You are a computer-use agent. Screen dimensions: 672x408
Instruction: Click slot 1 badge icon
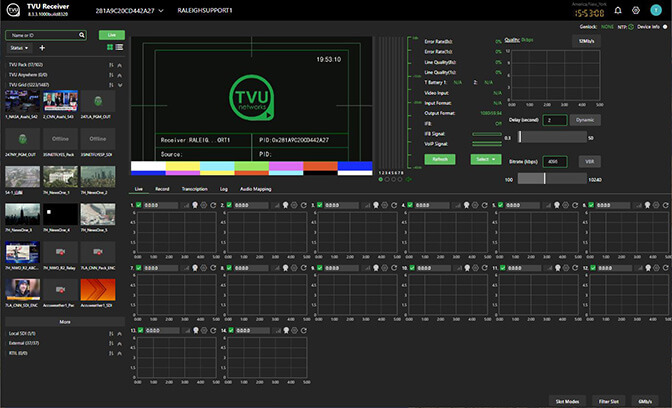[x=195, y=205]
